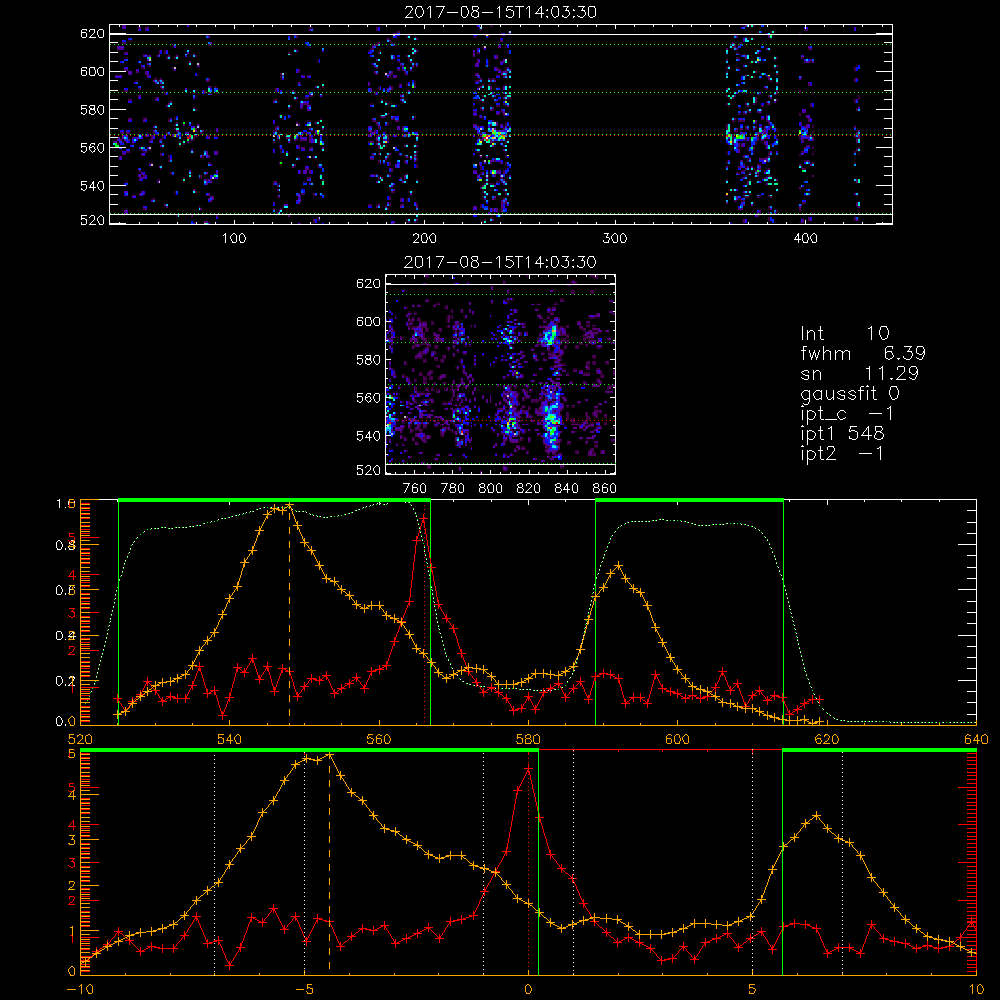Click y-axis label 580 on top spectrogram
The height and width of the screenshot is (1000, 1000).
coord(92,110)
